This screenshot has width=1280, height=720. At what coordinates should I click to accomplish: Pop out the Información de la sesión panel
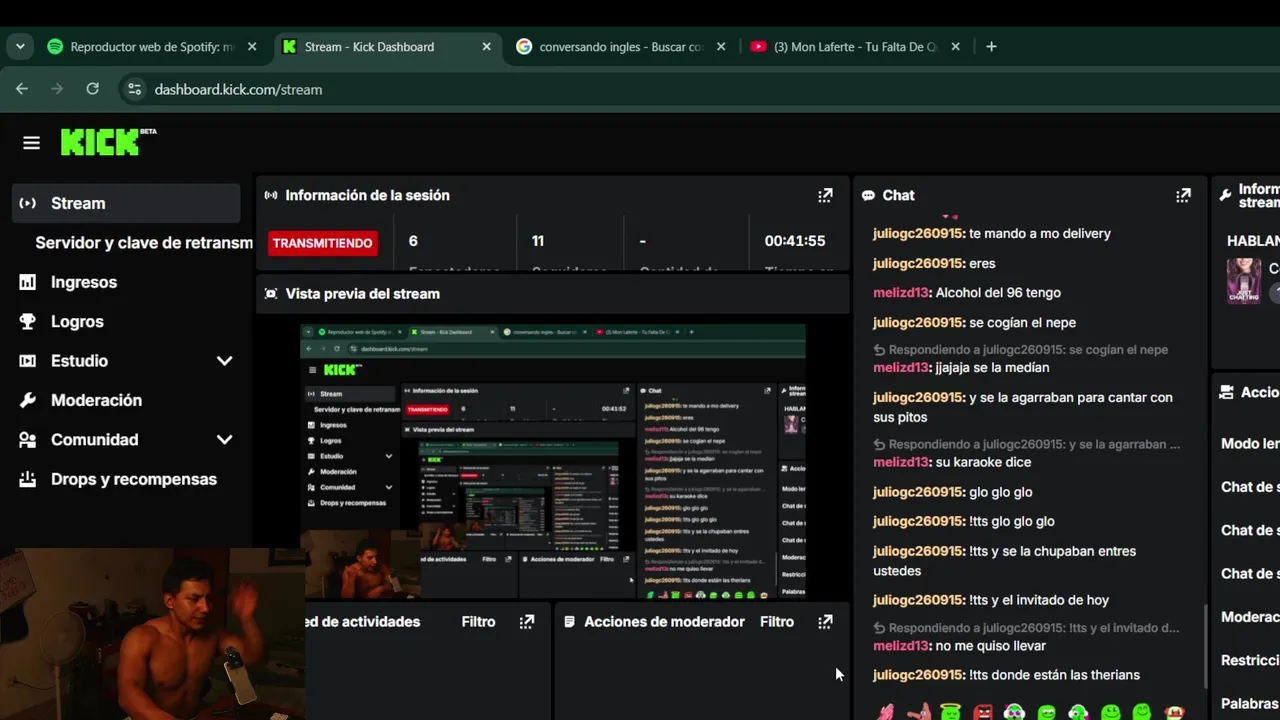tap(825, 195)
